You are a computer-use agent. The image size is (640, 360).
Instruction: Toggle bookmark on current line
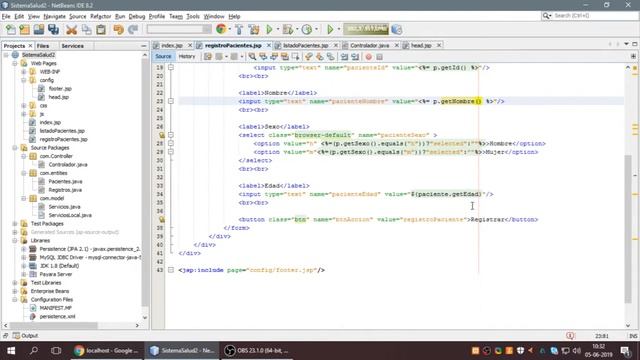click(331, 57)
